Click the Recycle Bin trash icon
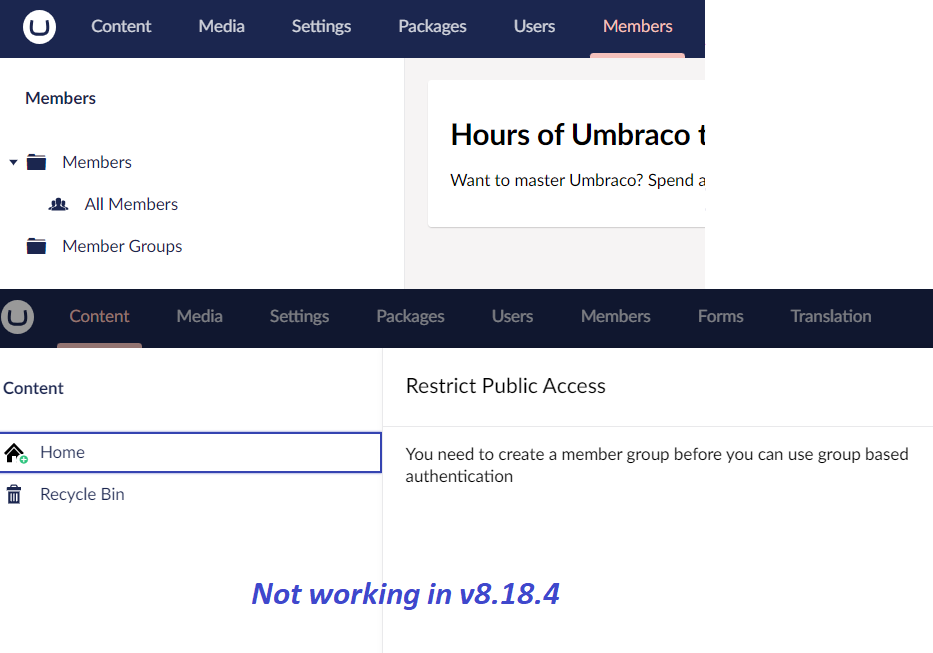 tap(14, 494)
